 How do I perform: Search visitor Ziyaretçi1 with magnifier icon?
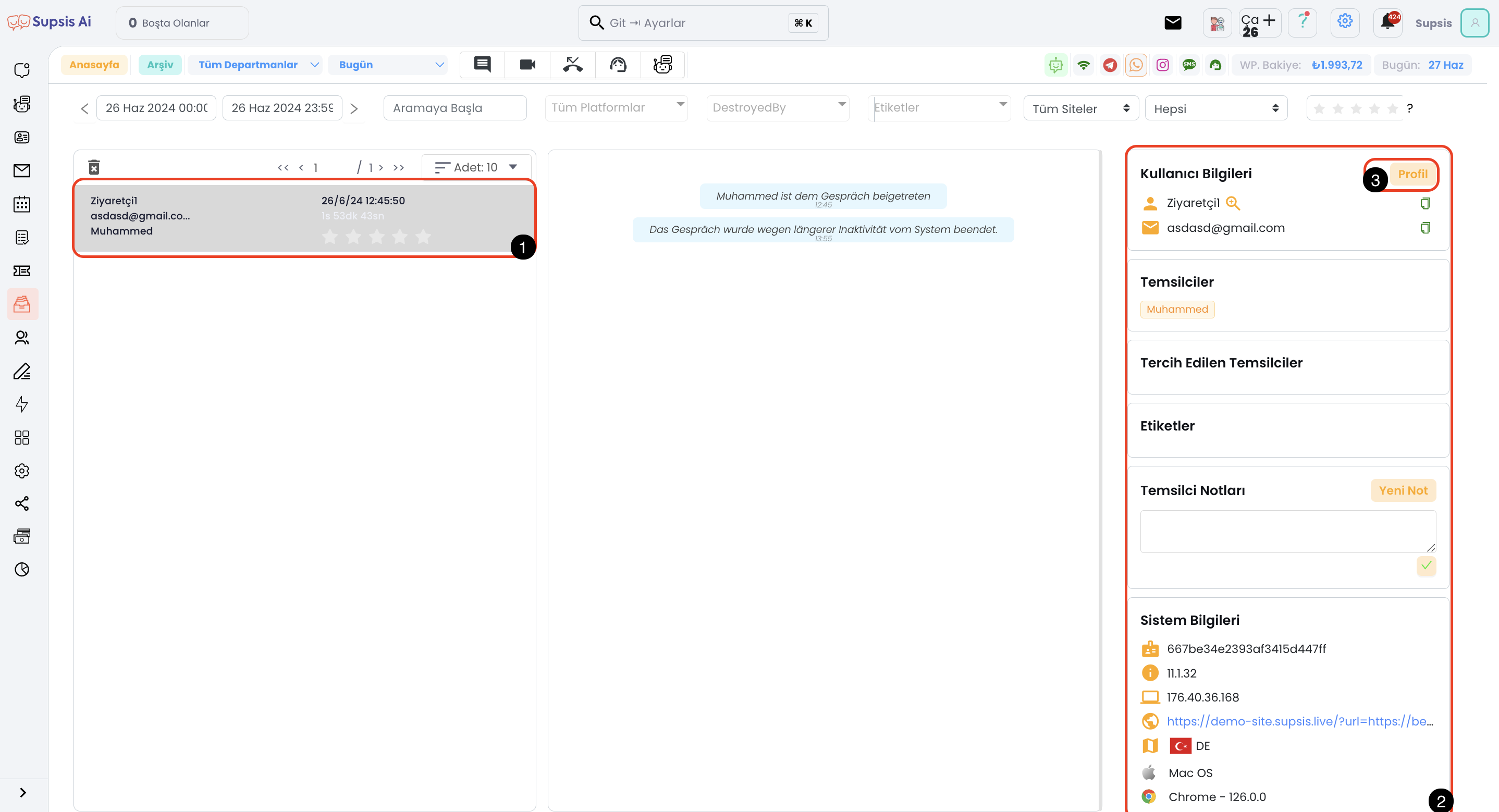[1233, 203]
